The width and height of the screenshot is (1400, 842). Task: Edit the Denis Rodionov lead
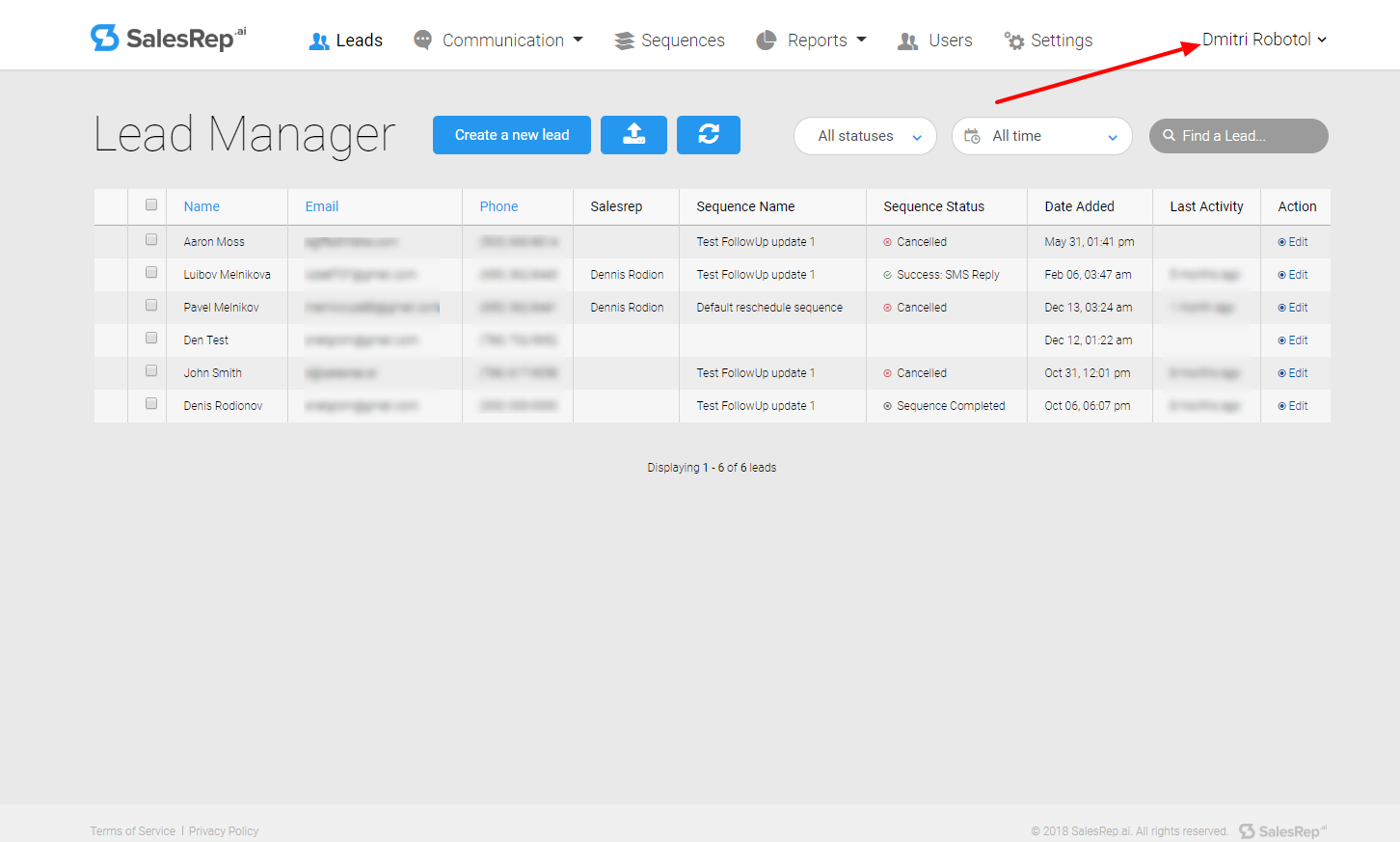point(1293,406)
